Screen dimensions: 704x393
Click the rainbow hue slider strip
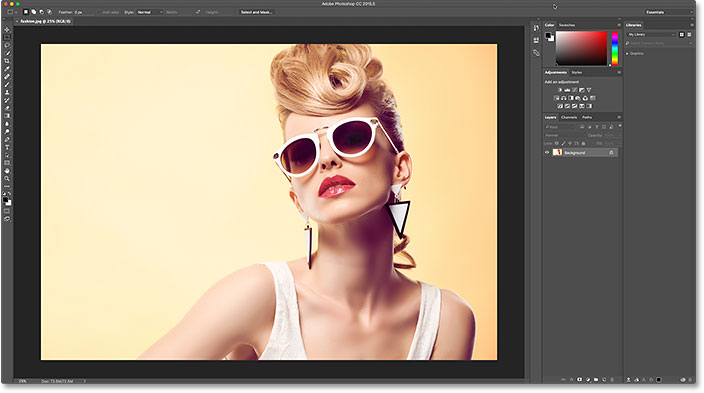pos(614,48)
